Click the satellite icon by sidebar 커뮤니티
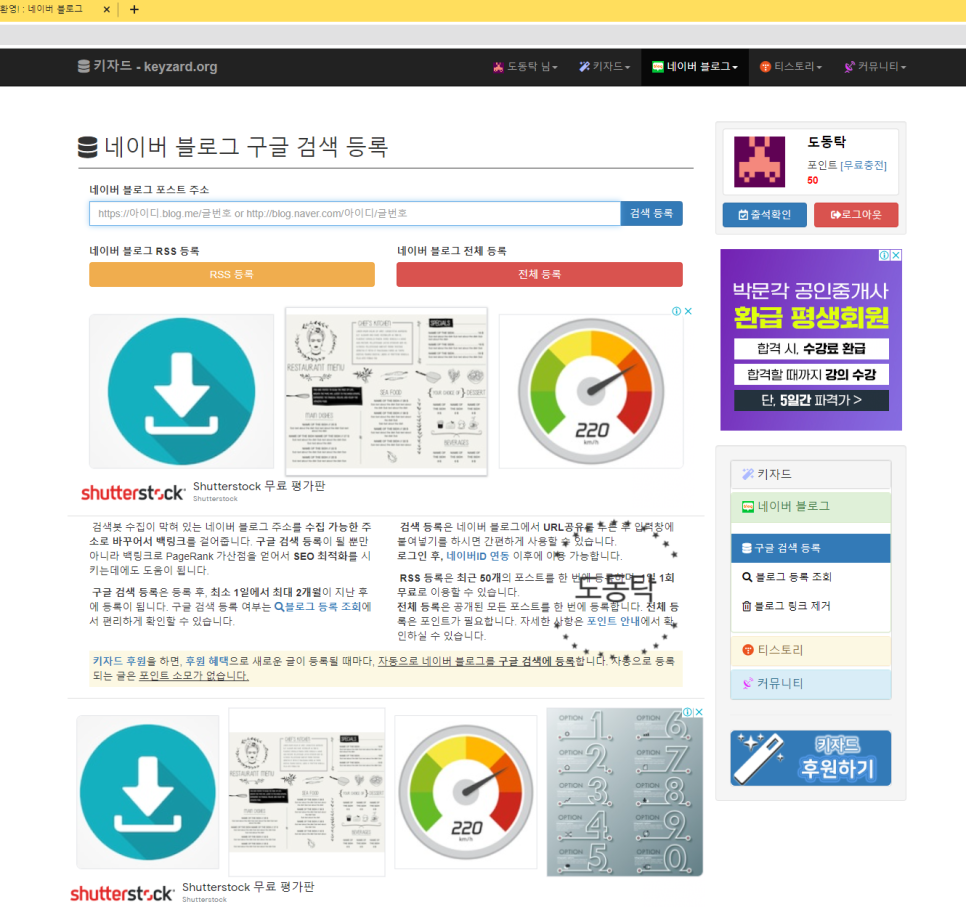The height and width of the screenshot is (907, 966). click(x=748, y=683)
